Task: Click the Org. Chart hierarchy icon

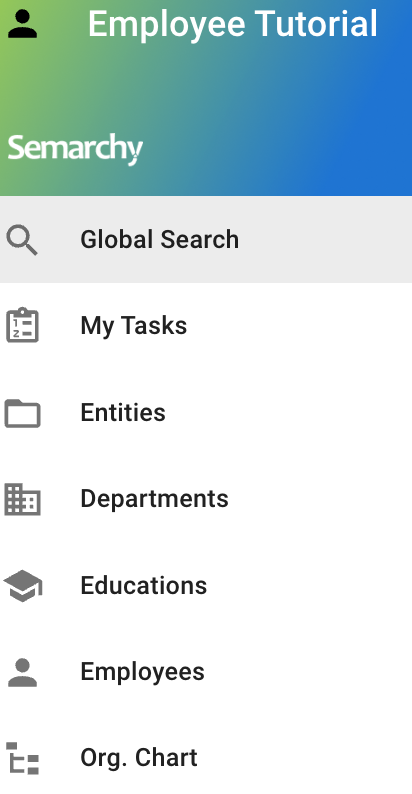Action: coord(23,758)
